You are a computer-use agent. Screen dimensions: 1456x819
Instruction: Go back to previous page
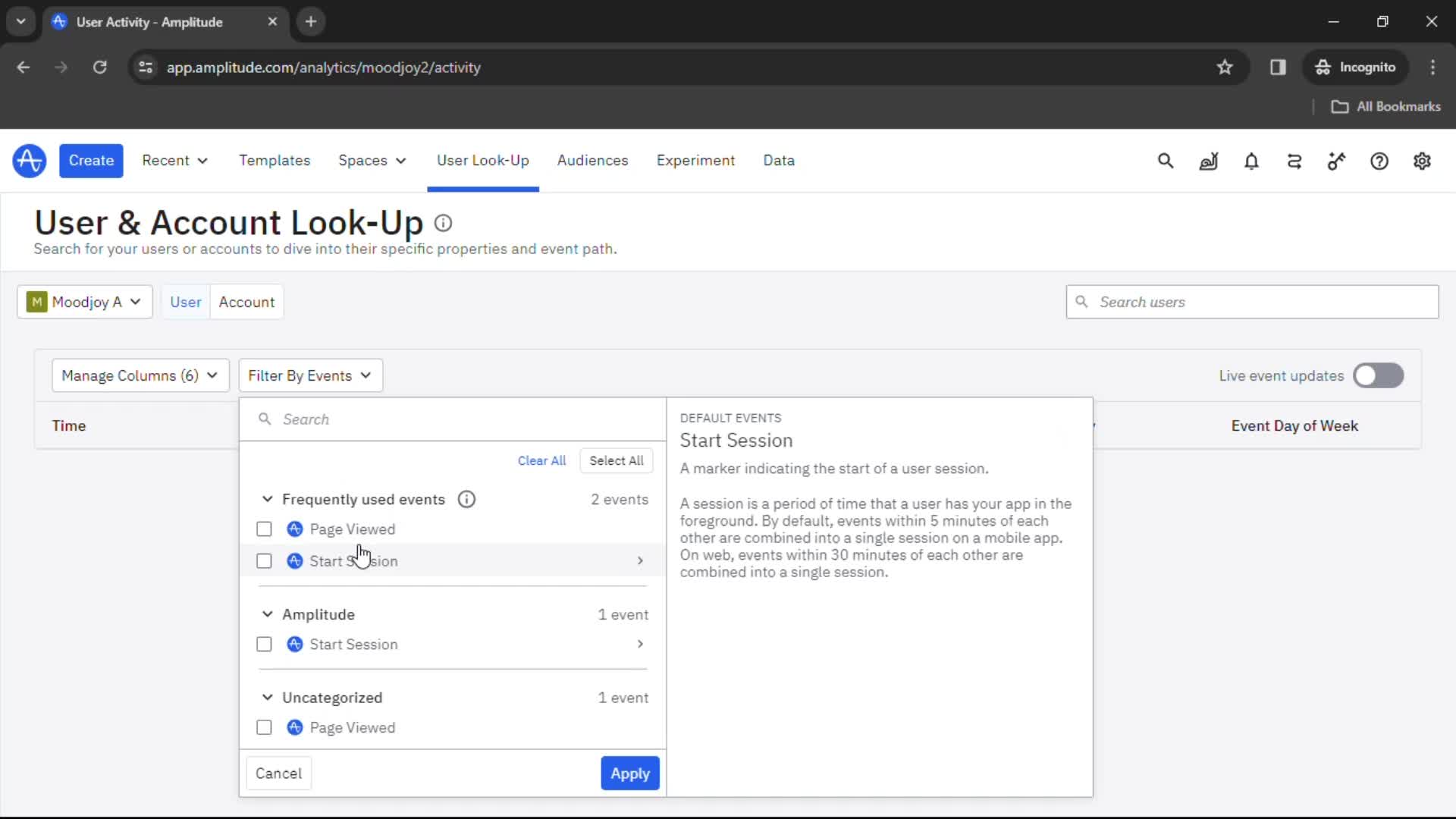(x=24, y=67)
